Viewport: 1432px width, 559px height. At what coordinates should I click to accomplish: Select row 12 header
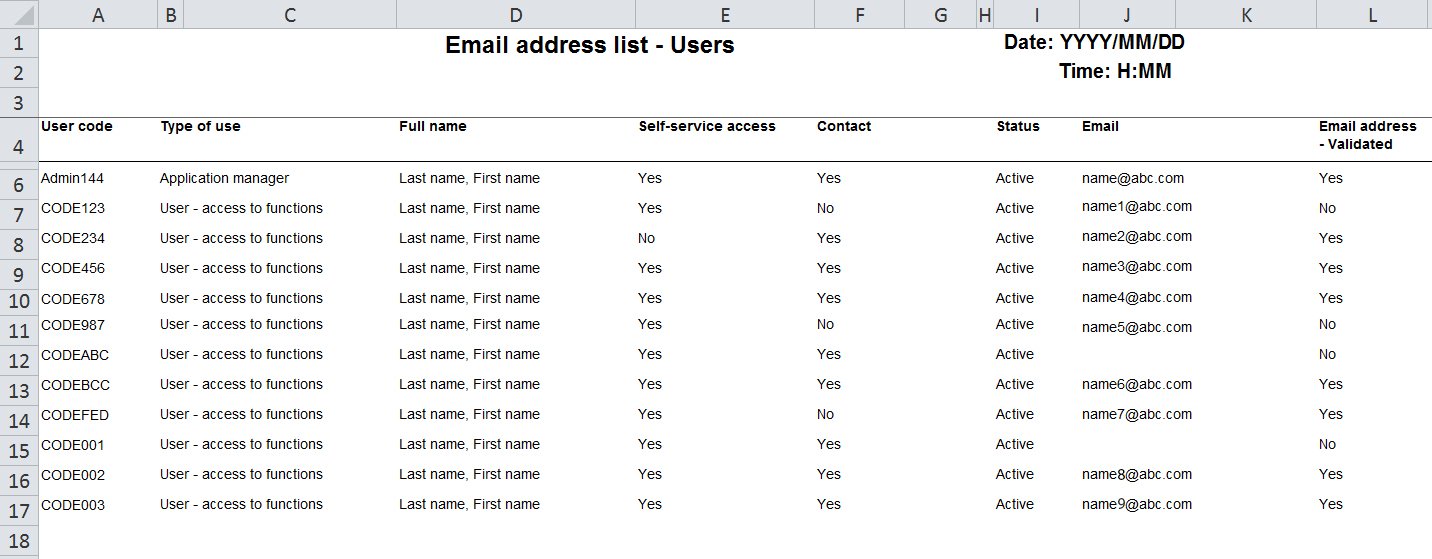pyautogui.click(x=19, y=361)
